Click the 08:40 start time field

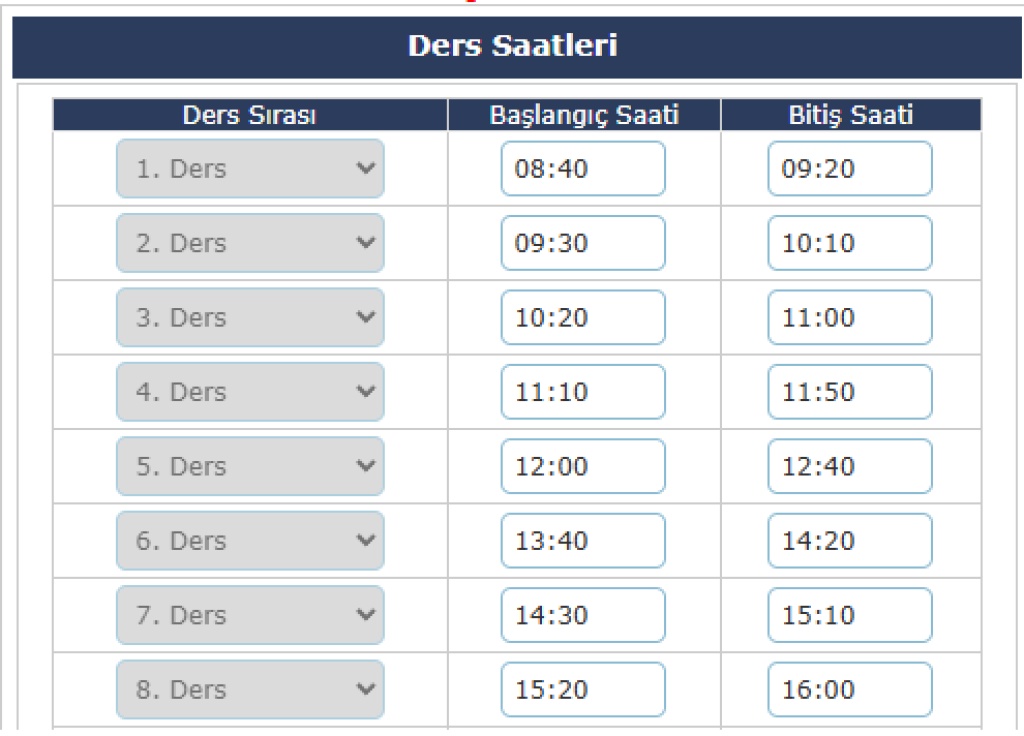pos(582,169)
